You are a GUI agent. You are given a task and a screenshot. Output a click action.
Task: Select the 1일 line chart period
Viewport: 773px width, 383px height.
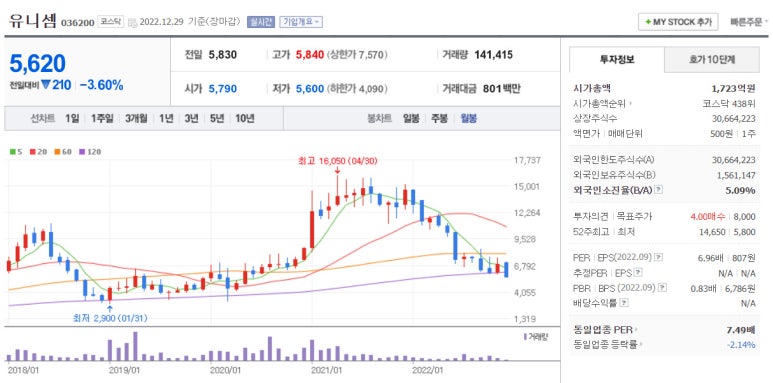coord(72,118)
